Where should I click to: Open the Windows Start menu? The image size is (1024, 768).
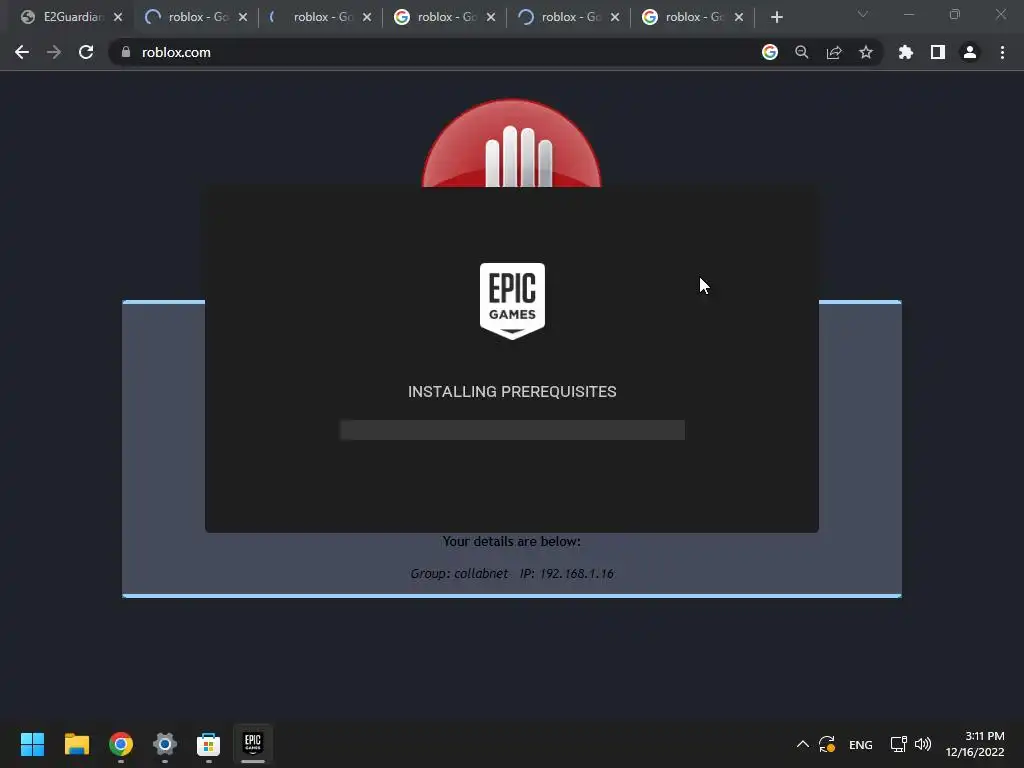pyautogui.click(x=32, y=744)
